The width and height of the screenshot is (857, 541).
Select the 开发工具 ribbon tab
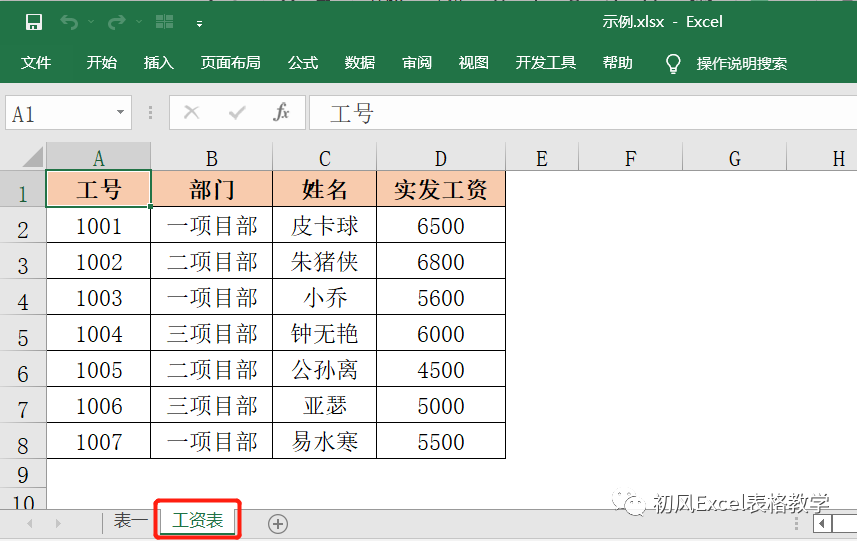[545, 63]
